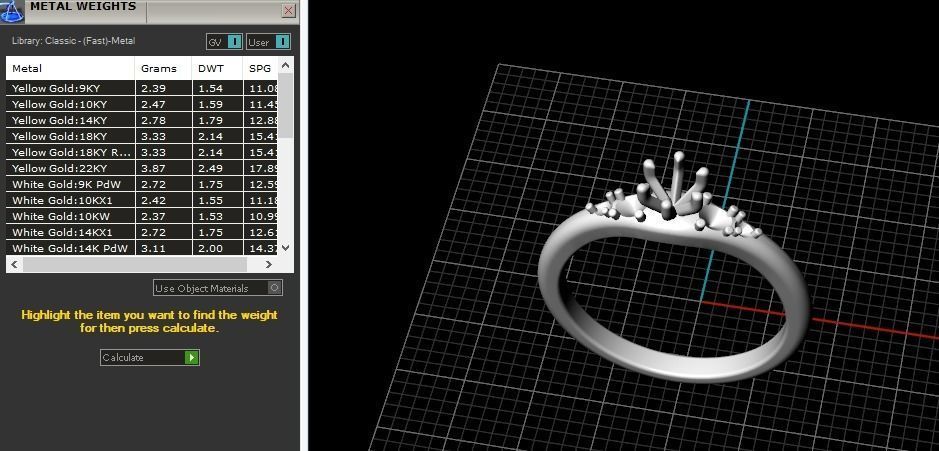Click the horizontal scroll left arrow

14,264
